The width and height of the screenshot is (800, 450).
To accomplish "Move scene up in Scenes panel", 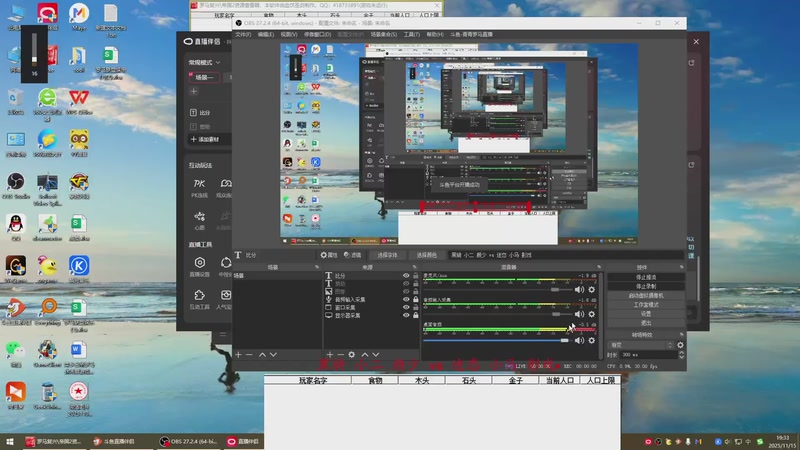I will (x=262, y=355).
